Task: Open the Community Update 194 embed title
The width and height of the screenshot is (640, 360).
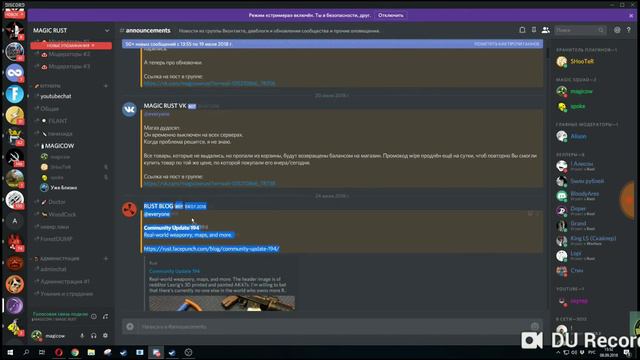Action: tap(174, 271)
